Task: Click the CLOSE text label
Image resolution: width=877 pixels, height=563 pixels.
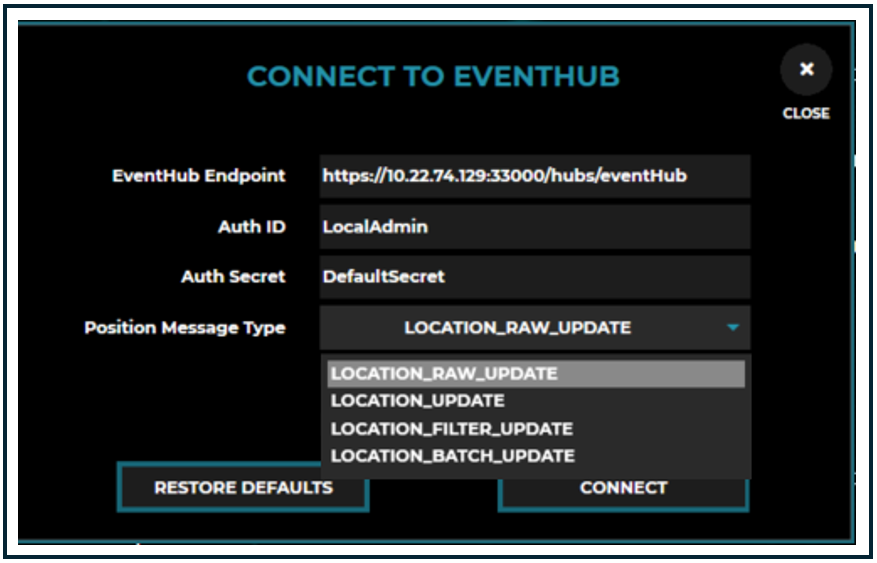Action: [x=806, y=114]
